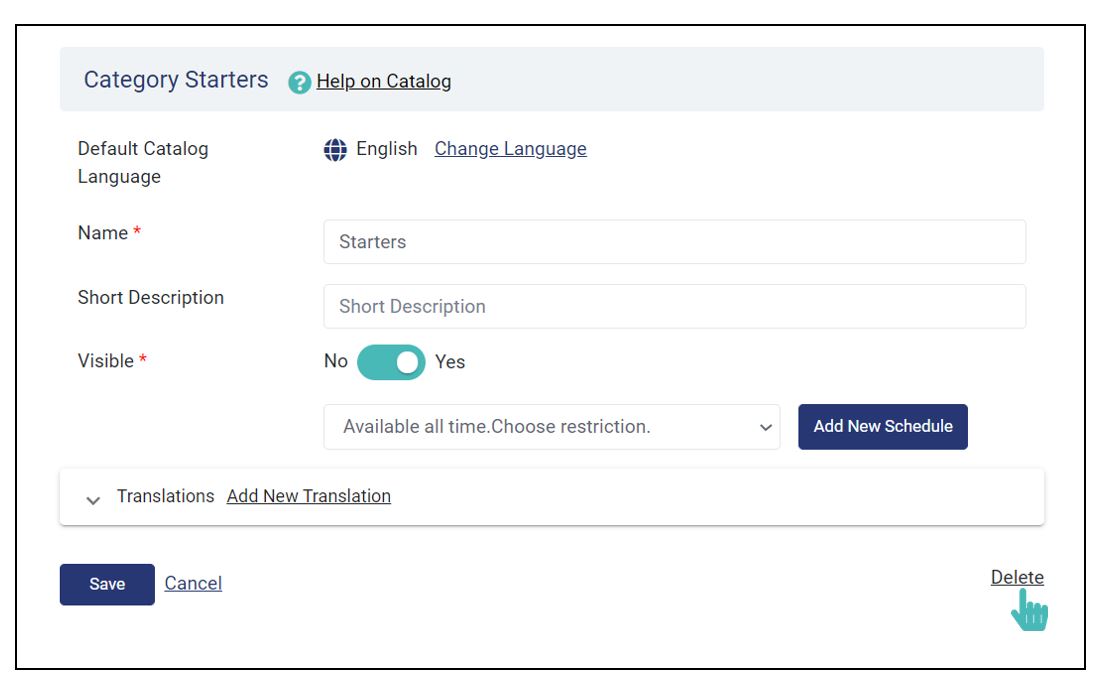Viewport: 1107px width, 696px height.
Task: Open the Help on Catalog link
Action: [x=383, y=81]
